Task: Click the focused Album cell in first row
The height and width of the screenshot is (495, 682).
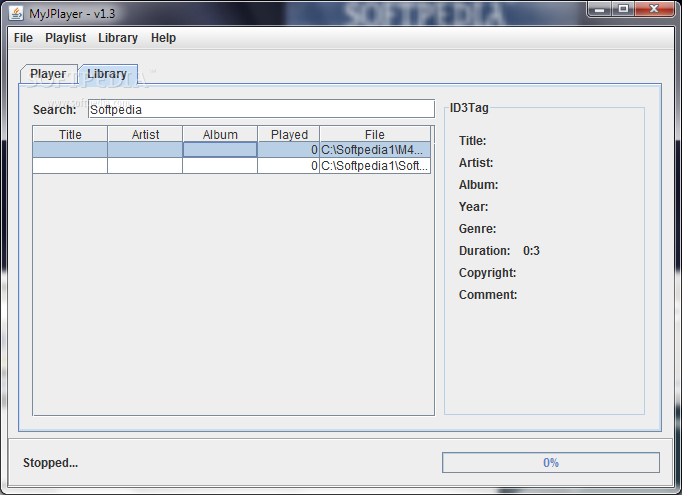Action: pyautogui.click(x=220, y=150)
